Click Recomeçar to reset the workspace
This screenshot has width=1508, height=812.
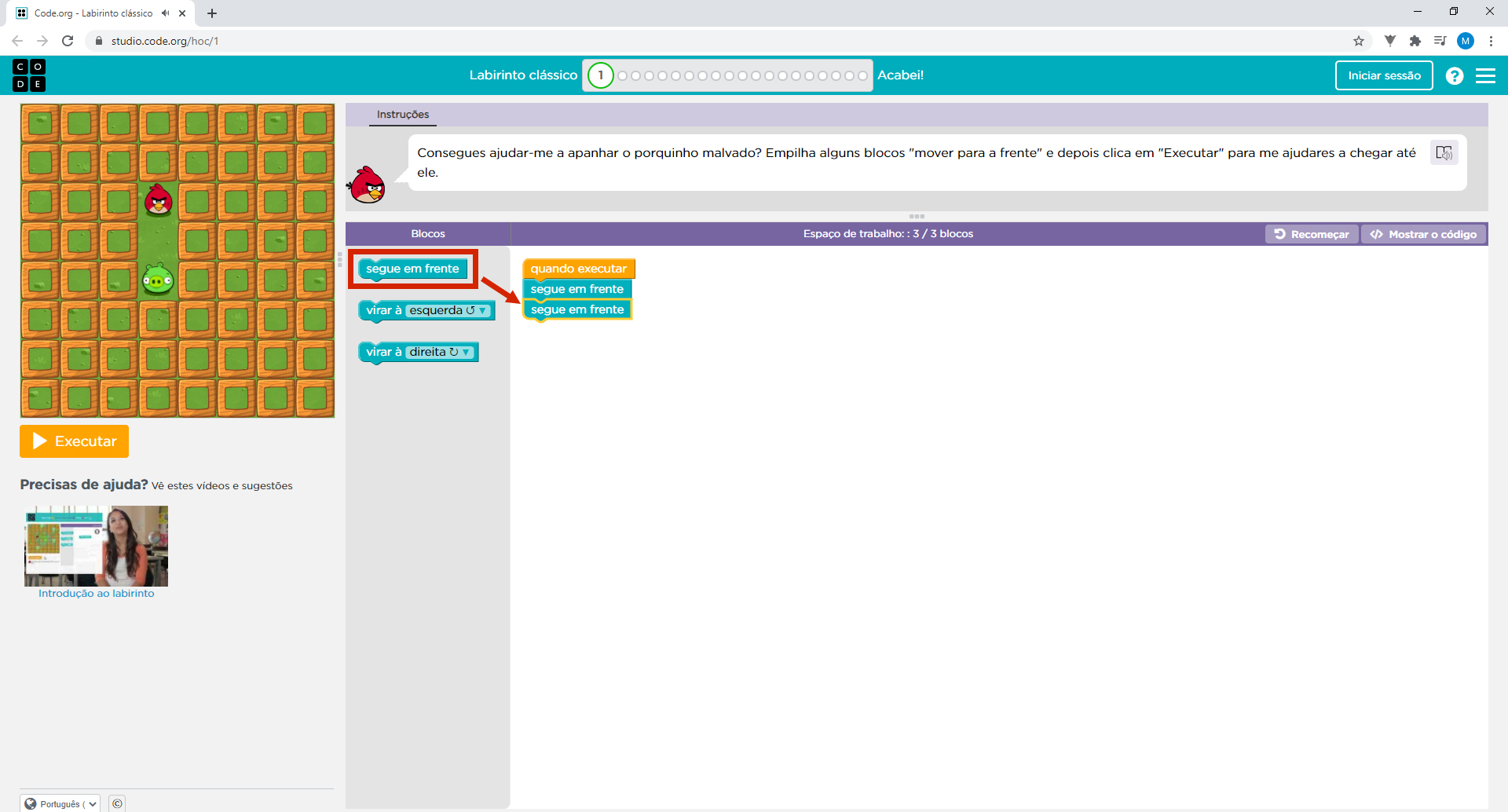coord(1312,234)
